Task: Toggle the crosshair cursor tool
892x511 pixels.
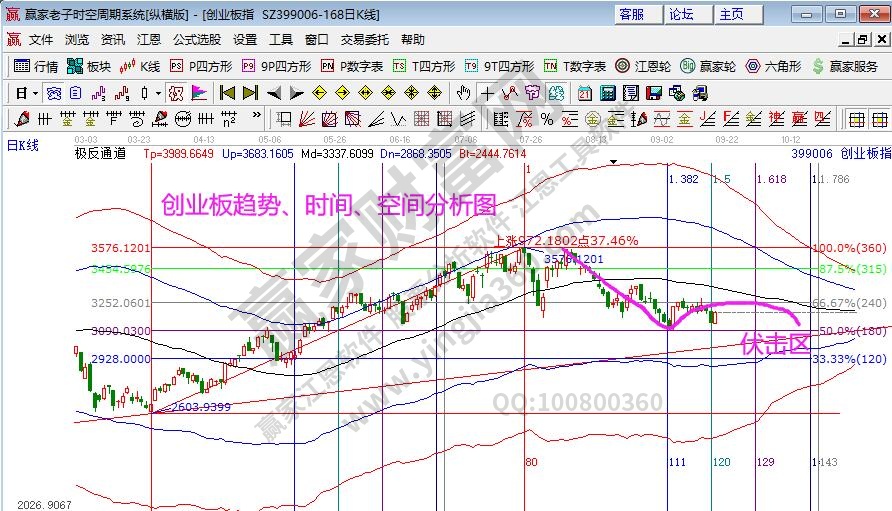Action: click(487, 93)
